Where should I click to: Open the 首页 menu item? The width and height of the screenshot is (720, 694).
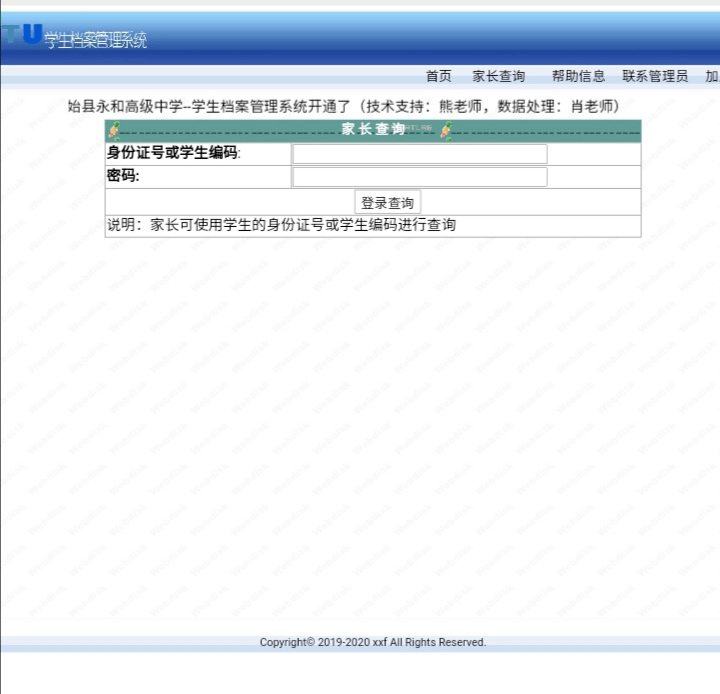point(438,76)
